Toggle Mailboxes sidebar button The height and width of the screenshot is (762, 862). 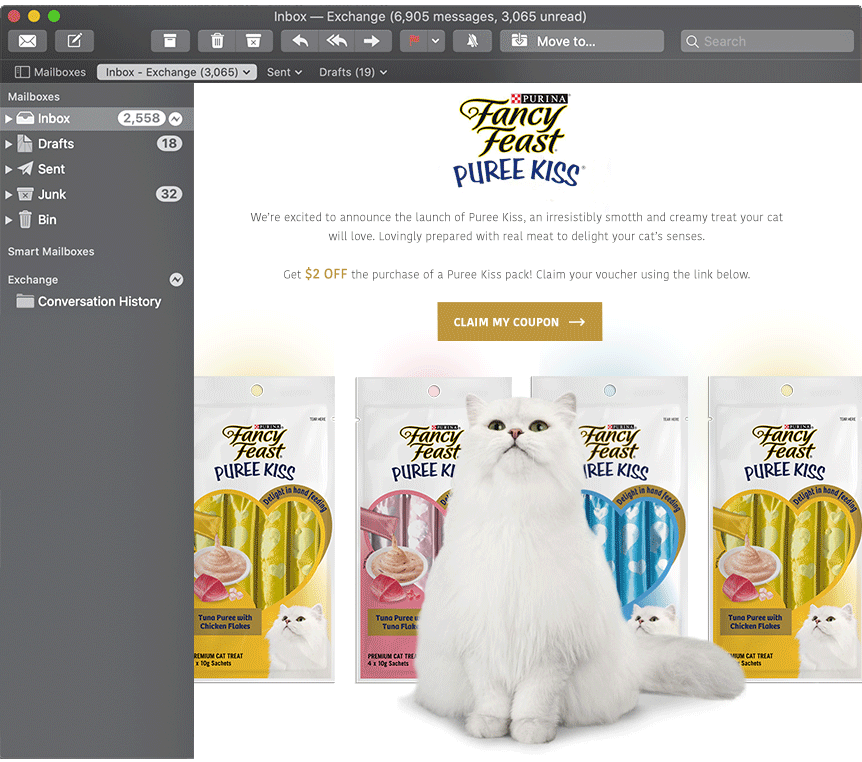(x=50, y=72)
